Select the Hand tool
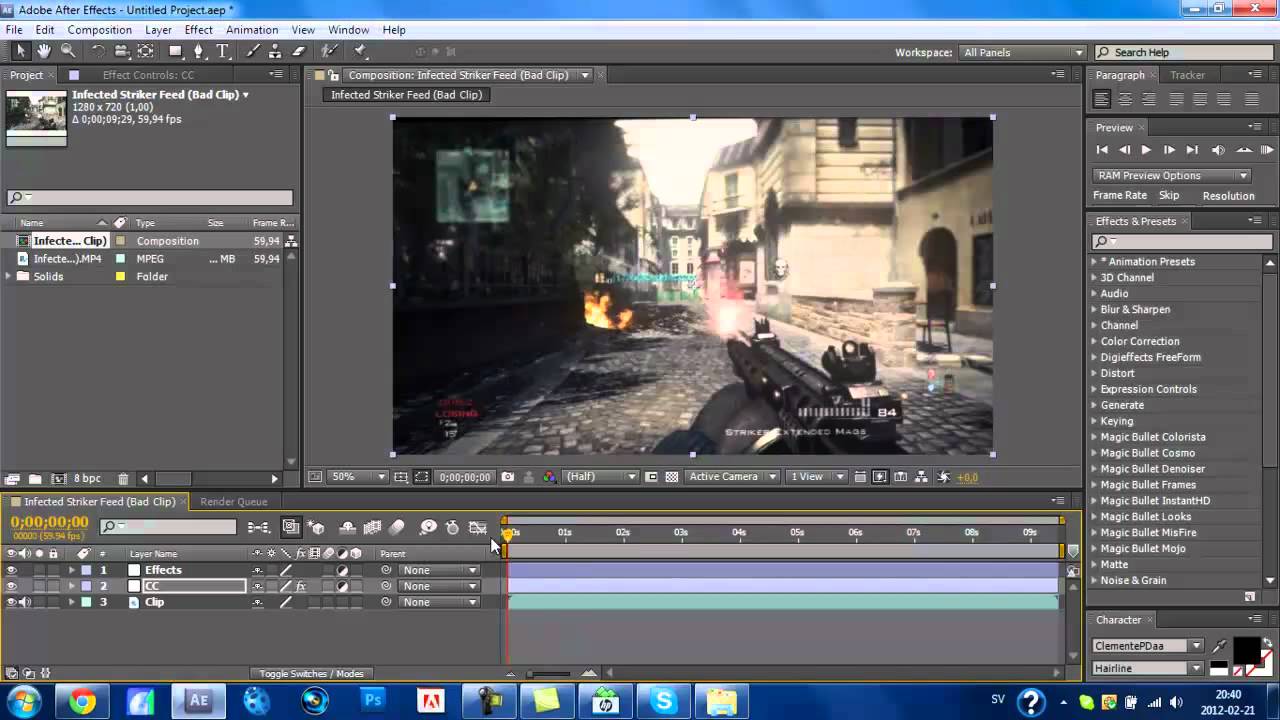 pyautogui.click(x=44, y=52)
